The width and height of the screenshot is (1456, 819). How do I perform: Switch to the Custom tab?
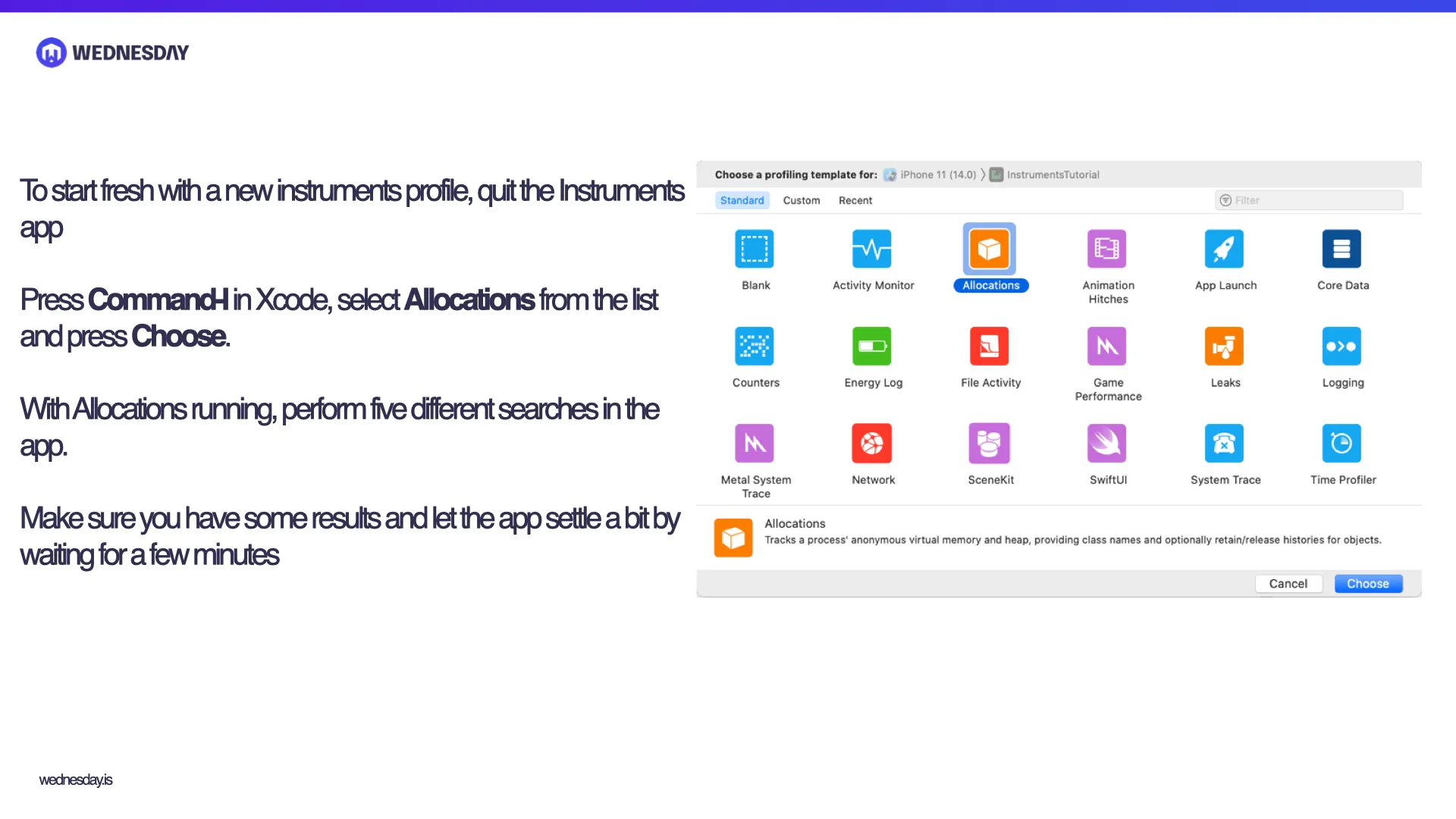tap(802, 200)
